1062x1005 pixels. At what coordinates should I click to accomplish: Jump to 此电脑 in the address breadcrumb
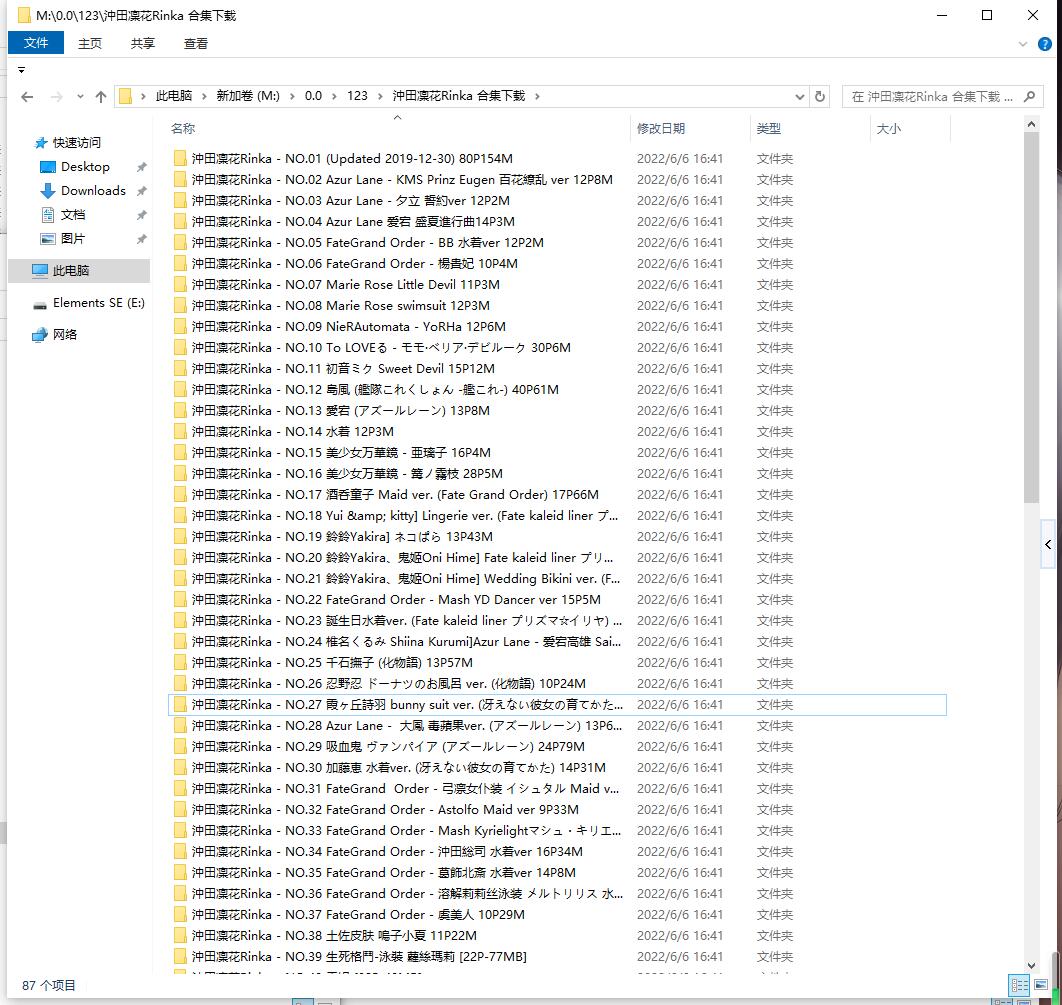tap(173, 96)
